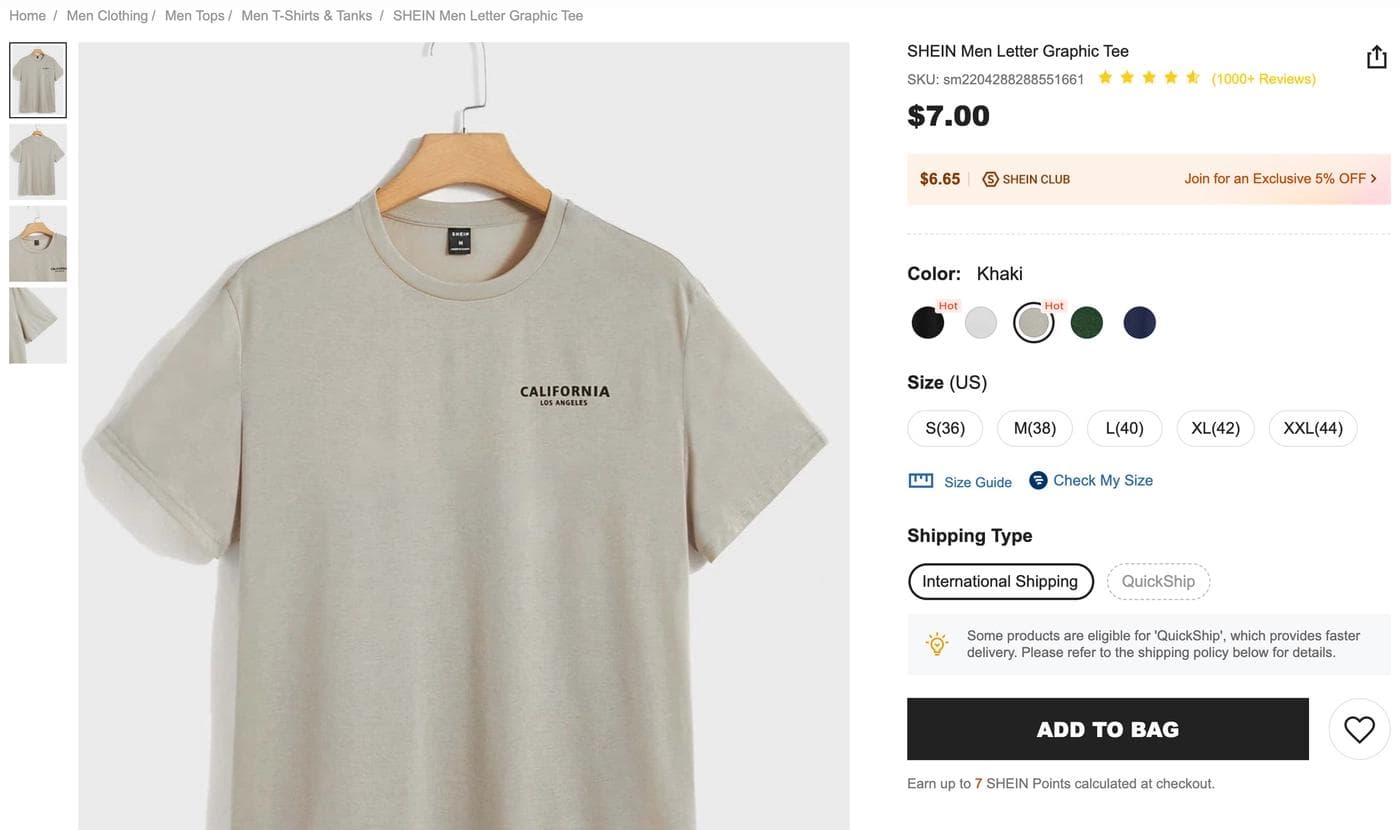Select the navy blue color swatch
The height and width of the screenshot is (830, 1400).
[1140, 322]
